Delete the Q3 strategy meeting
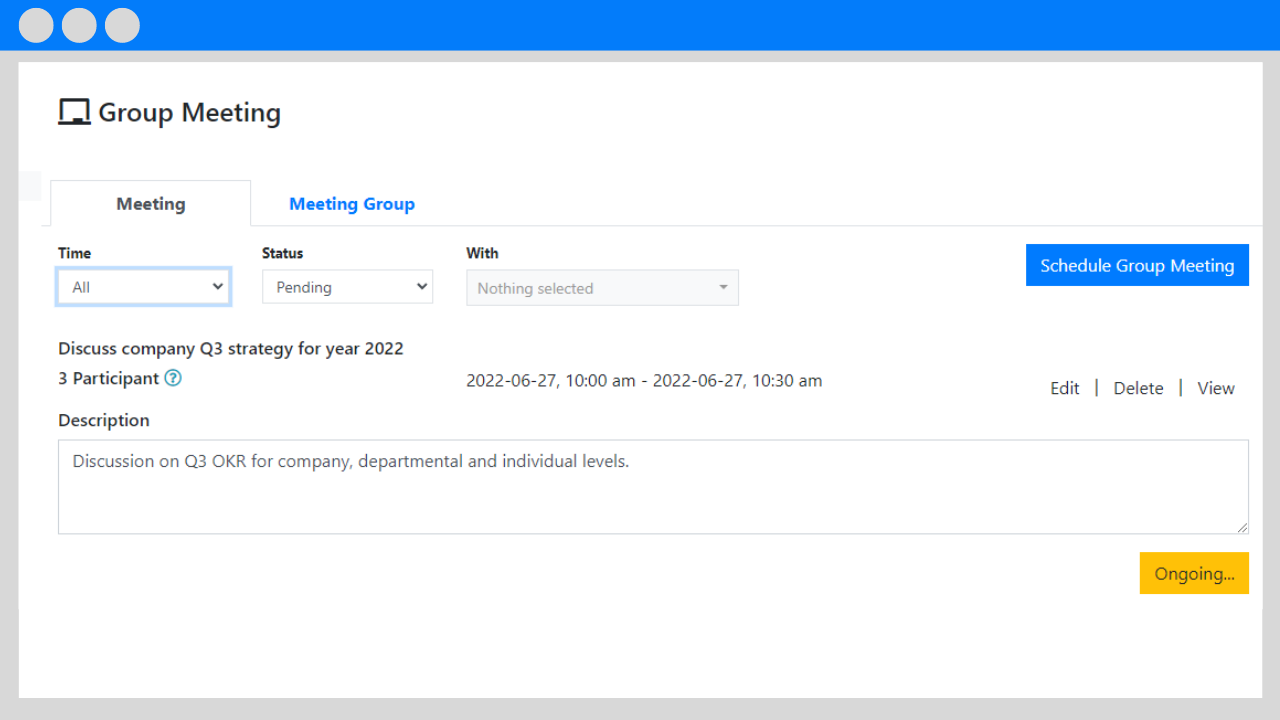 [x=1138, y=388]
